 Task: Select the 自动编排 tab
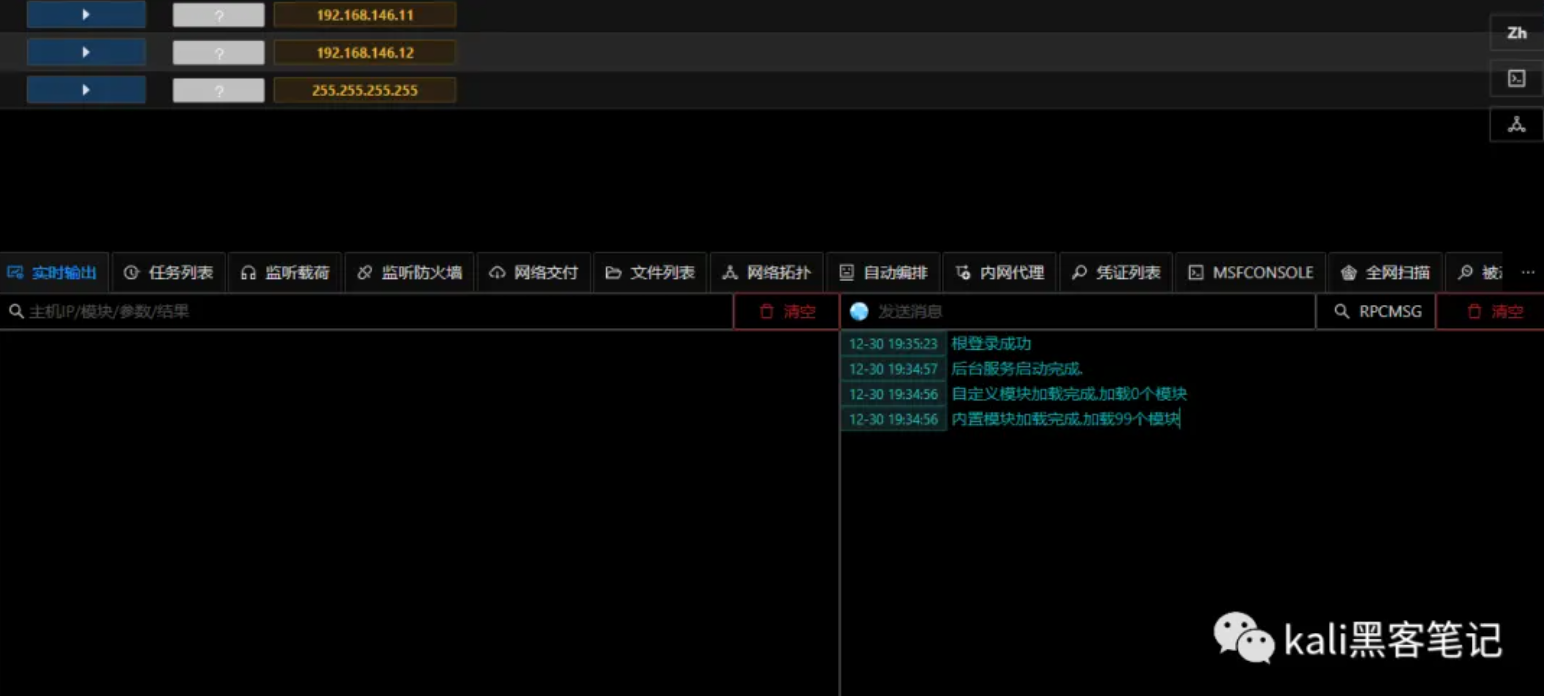883,273
